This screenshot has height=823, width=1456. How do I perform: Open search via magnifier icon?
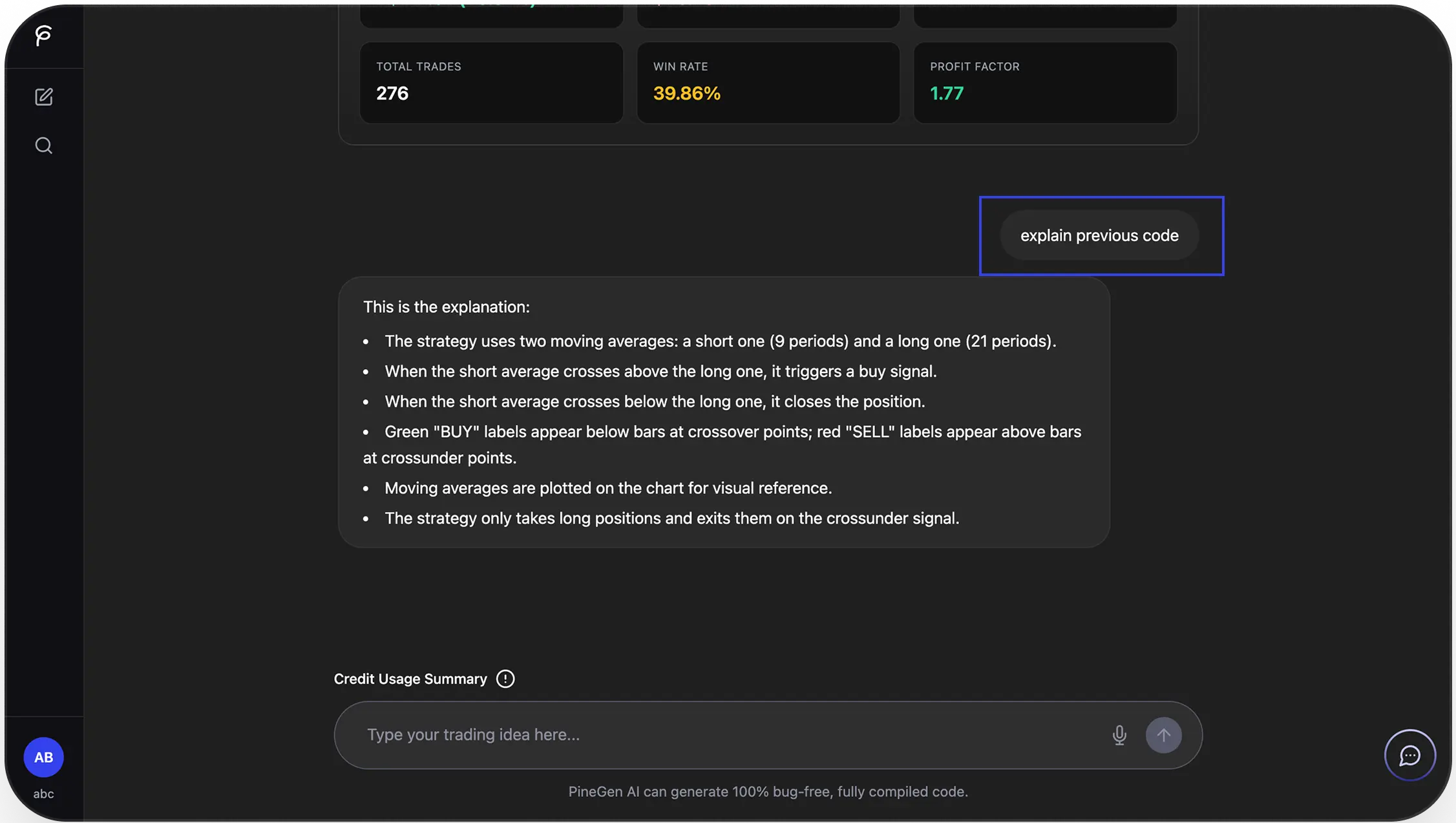43,145
